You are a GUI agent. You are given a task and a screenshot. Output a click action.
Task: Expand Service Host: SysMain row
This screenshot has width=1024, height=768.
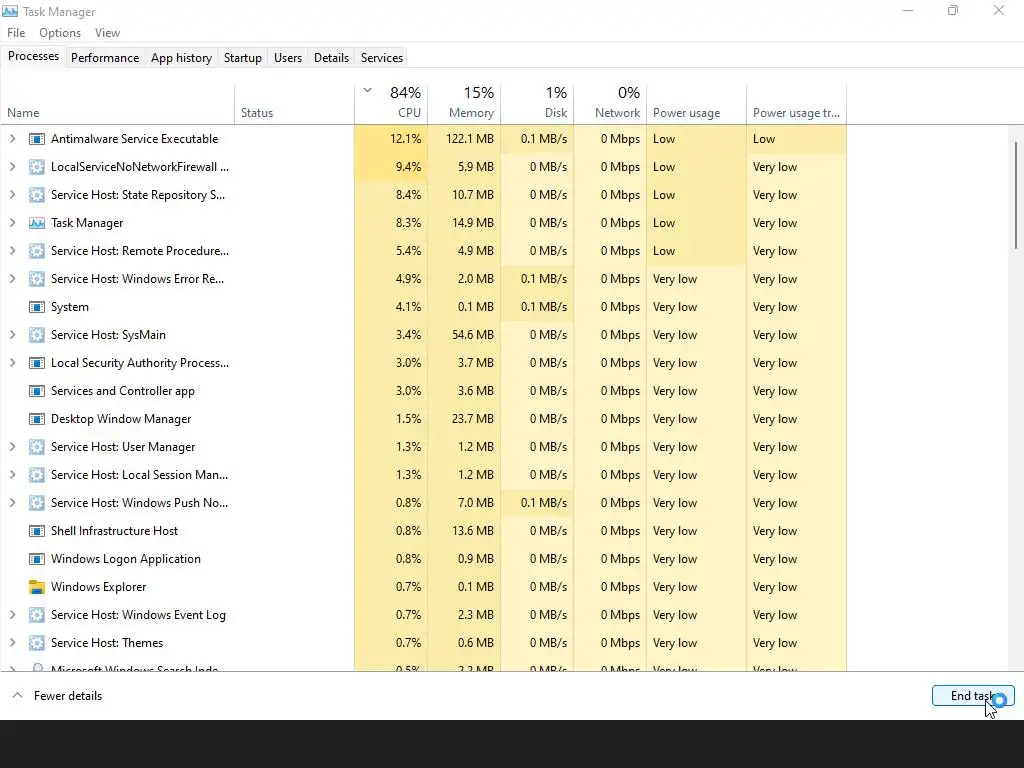(12, 334)
